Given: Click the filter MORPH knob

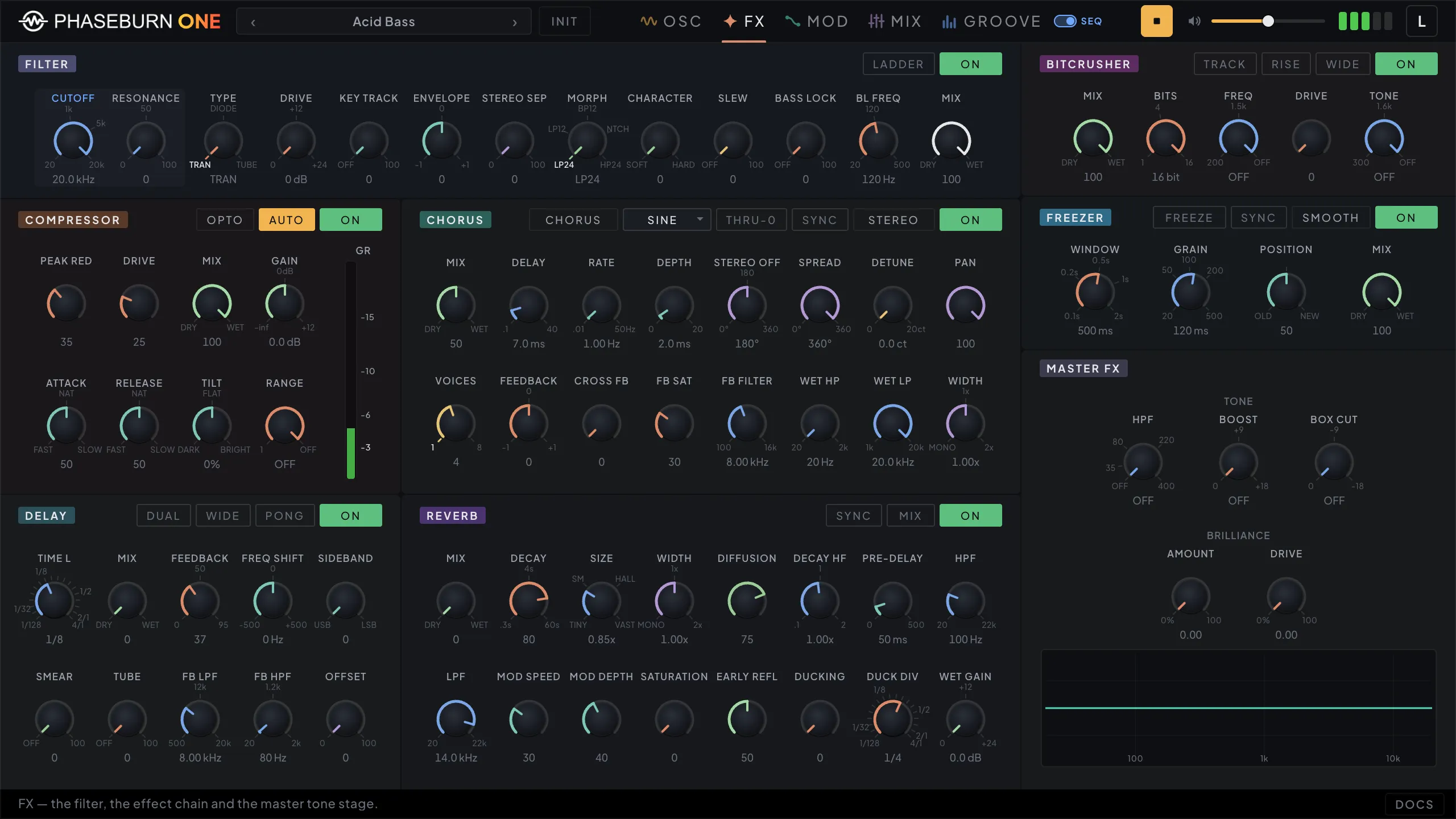Looking at the screenshot, I should [x=588, y=140].
